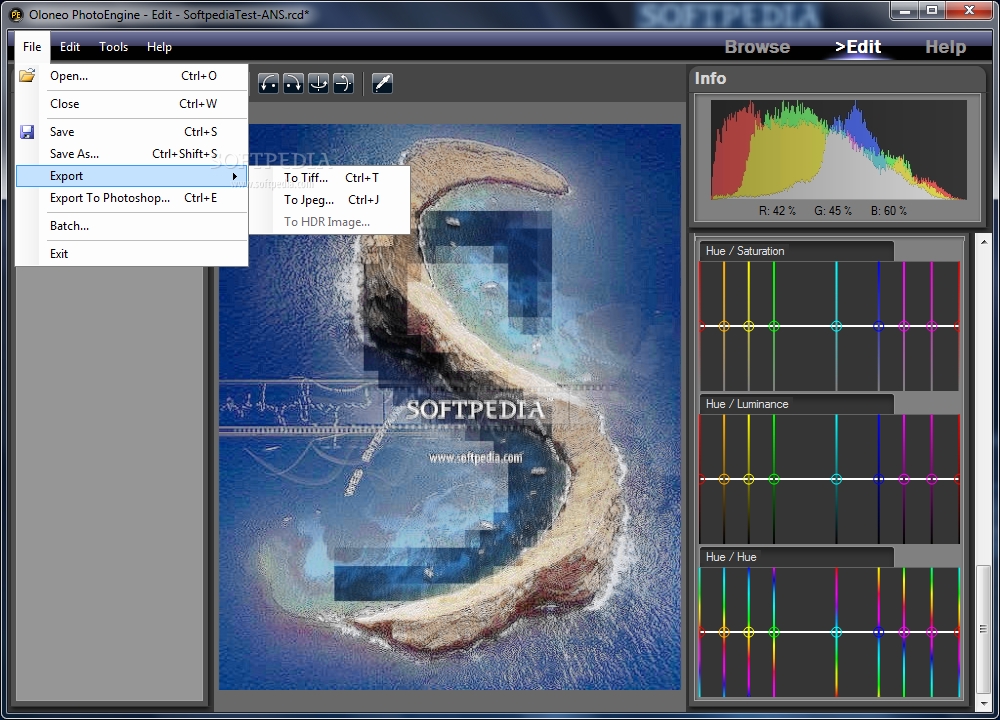The height and width of the screenshot is (720, 1000).
Task: Click the scroll-up arrow of the right panel
Action: 983,242
